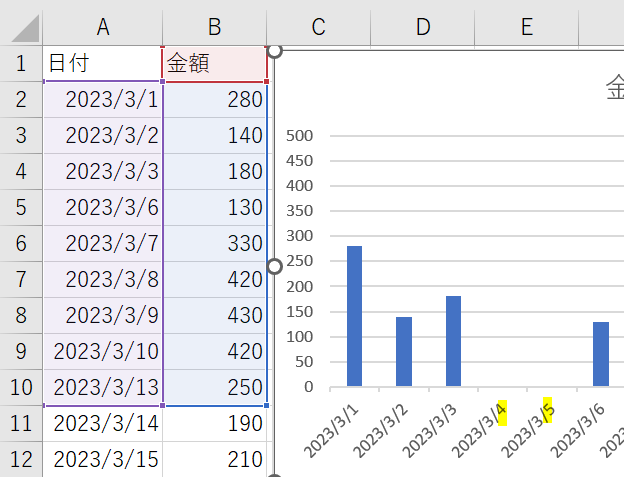Click the 金額 header cell

(x=214, y=63)
